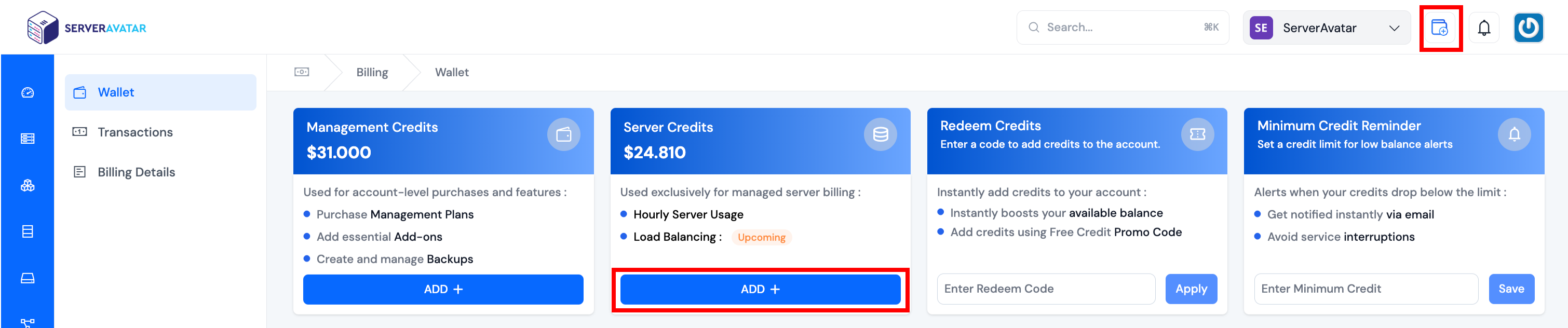Screen dimensions: 1568x328
Task: Click the Server Credits database icon
Action: click(880, 134)
